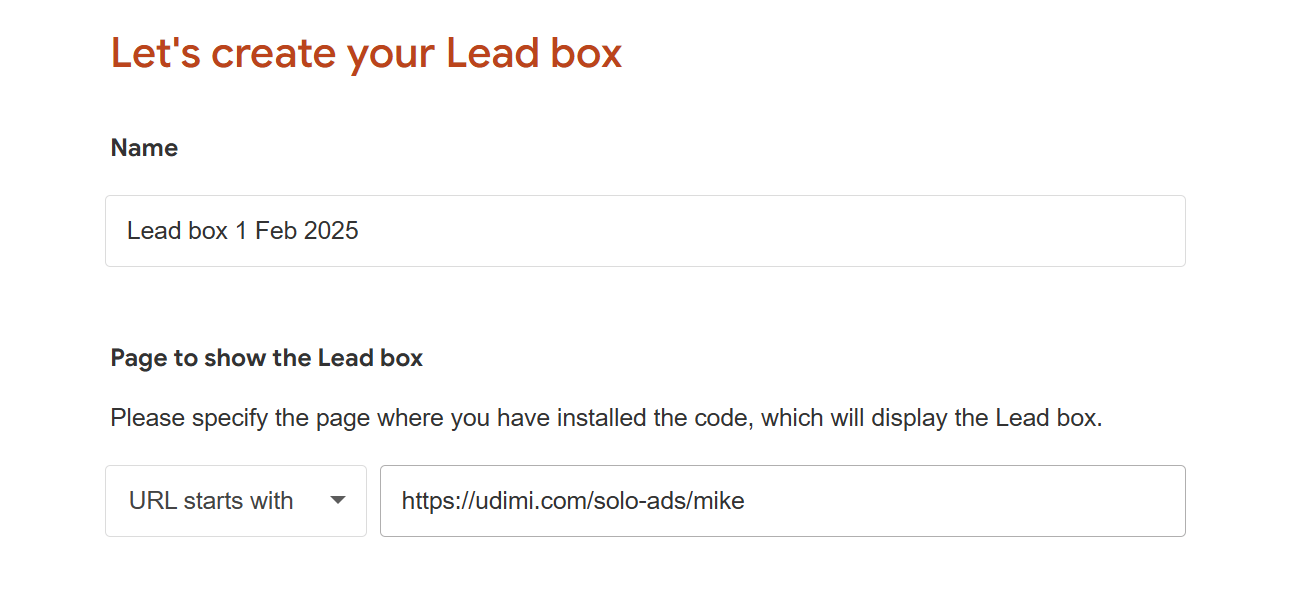Focus the page URL input field
Screen dimensions: 1294x597
(x=782, y=501)
